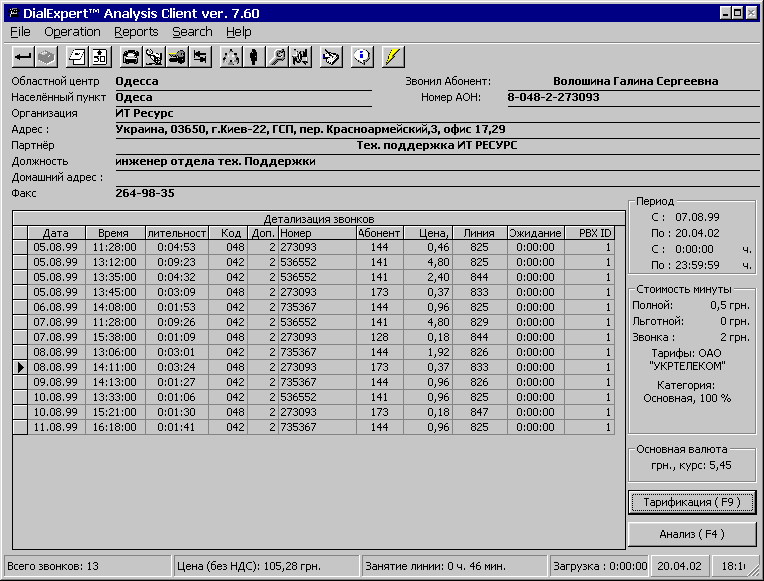Click the PBX ID column header
The width and height of the screenshot is (764, 581).
589,233
